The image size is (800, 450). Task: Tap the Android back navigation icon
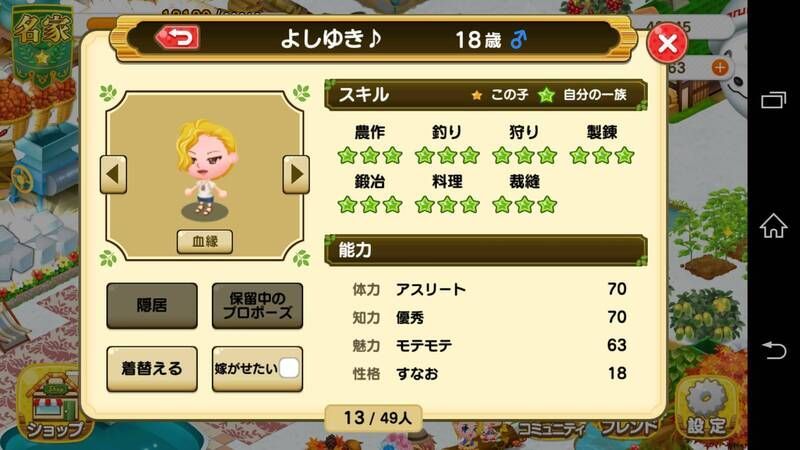[773, 351]
